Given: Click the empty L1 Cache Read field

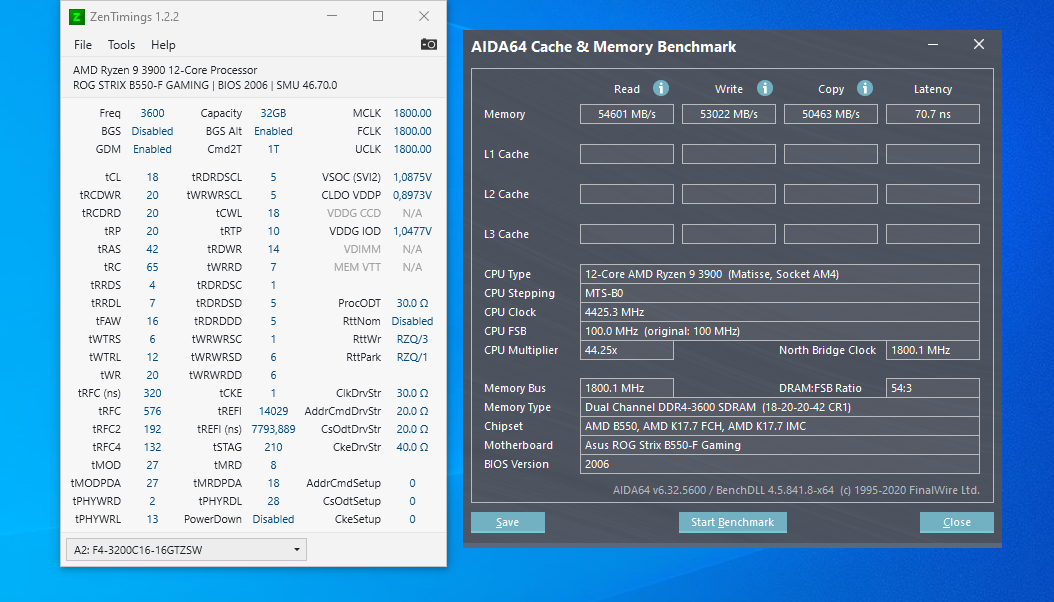Looking at the screenshot, I should pyautogui.click(x=627, y=154).
